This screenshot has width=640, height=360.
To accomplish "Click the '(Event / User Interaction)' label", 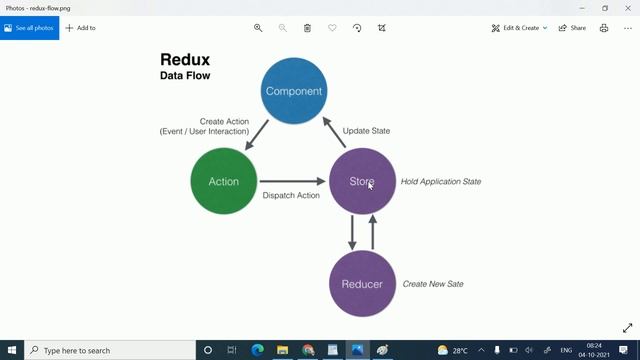I will pyautogui.click(x=204, y=131).
